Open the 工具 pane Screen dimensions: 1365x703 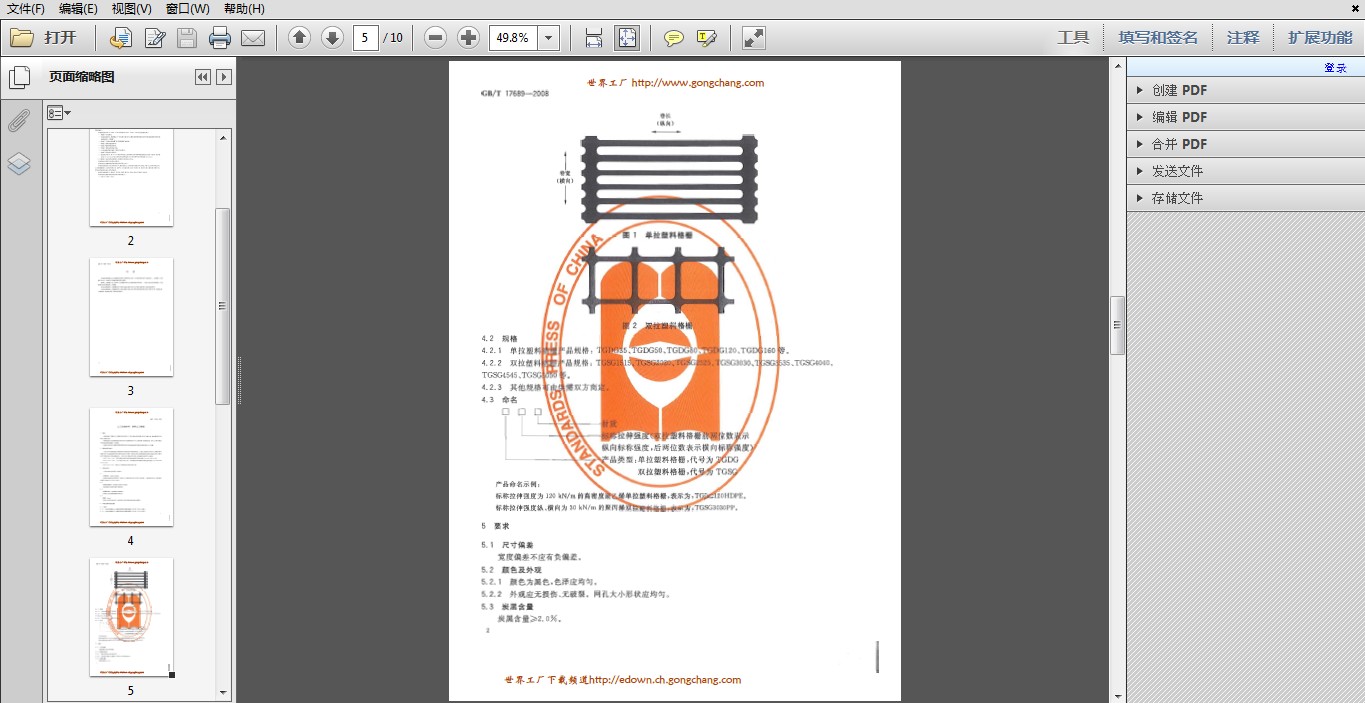pyautogui.click(x=1073, y=38)
